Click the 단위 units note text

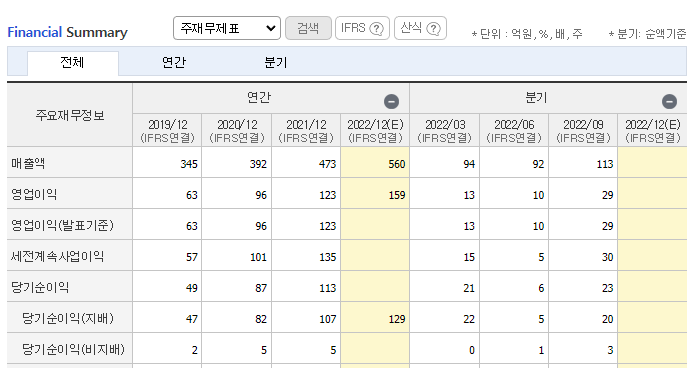[x=527, y=34]
